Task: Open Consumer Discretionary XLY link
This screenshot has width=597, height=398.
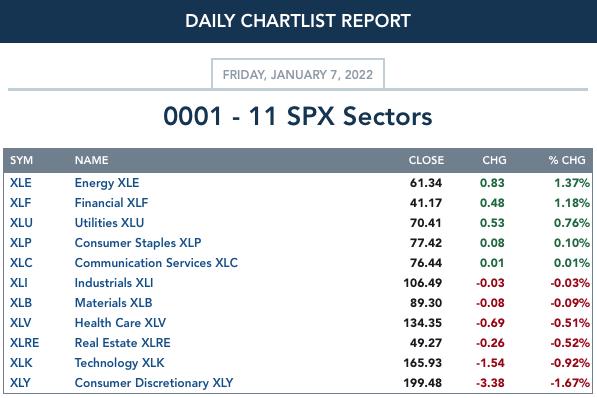Action: pos(154,383)
